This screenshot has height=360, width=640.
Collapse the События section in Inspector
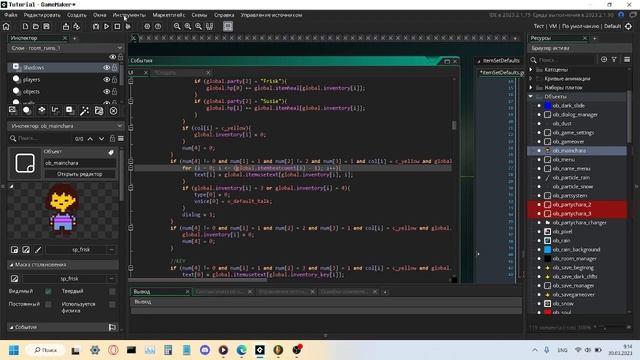coord(11,327)
